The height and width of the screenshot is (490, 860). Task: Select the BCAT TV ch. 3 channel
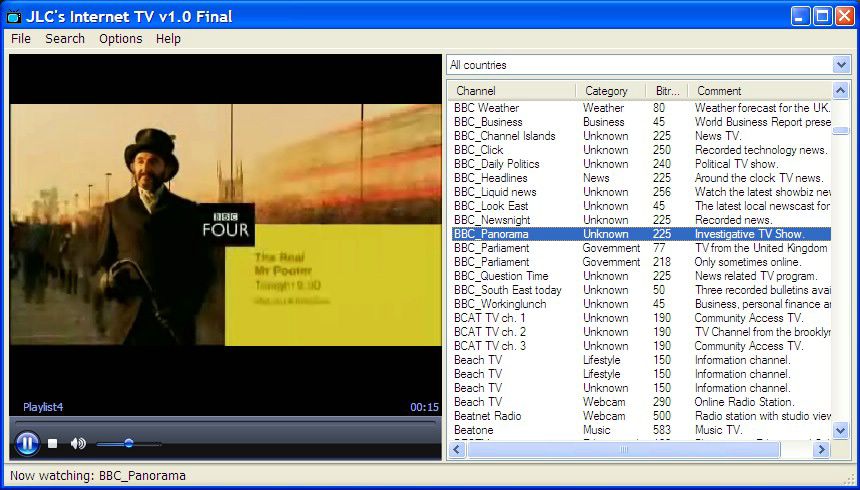(x=641, y=346)
